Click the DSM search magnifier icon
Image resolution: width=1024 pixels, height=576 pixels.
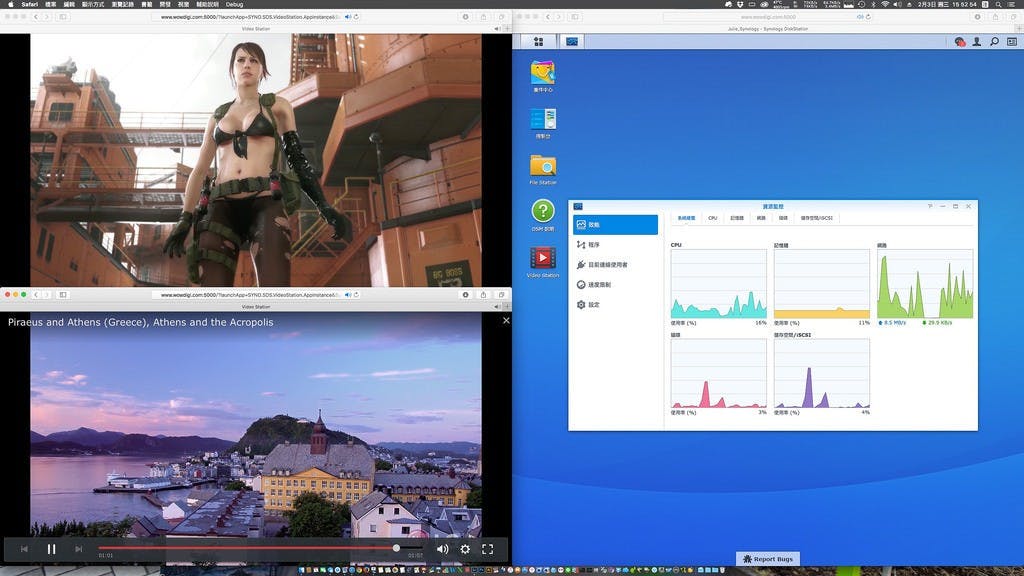[x=994, y=42]
